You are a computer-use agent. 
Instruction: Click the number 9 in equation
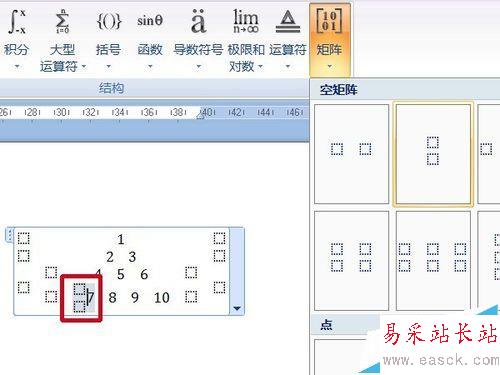pos(135,297)
